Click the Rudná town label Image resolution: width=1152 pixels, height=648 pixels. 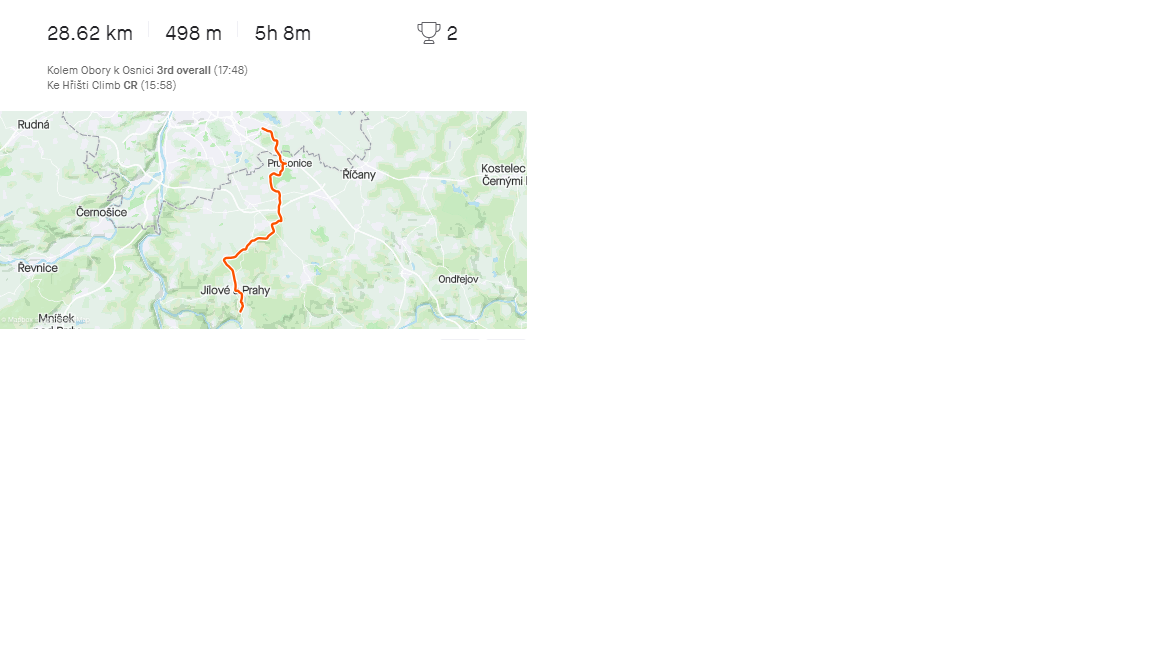pyautogui.click(x=34, y=125)
